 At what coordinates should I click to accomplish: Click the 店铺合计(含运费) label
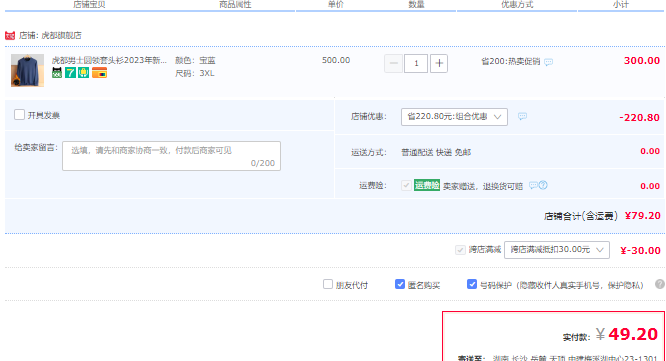581,216
